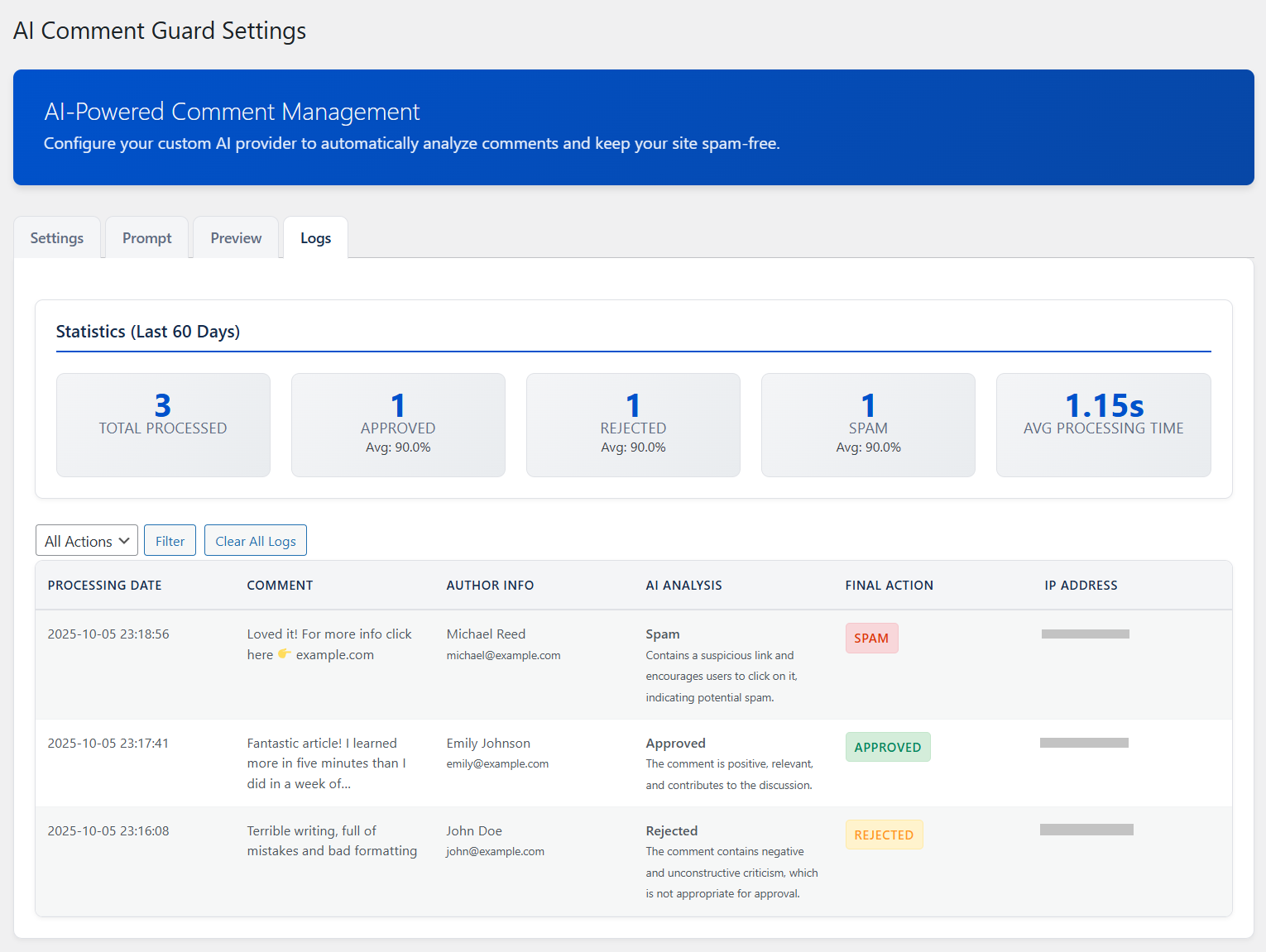Click the green APPROVED status badge
The width and height of the screenshot is (1266, 952).
tap(887, 747)
